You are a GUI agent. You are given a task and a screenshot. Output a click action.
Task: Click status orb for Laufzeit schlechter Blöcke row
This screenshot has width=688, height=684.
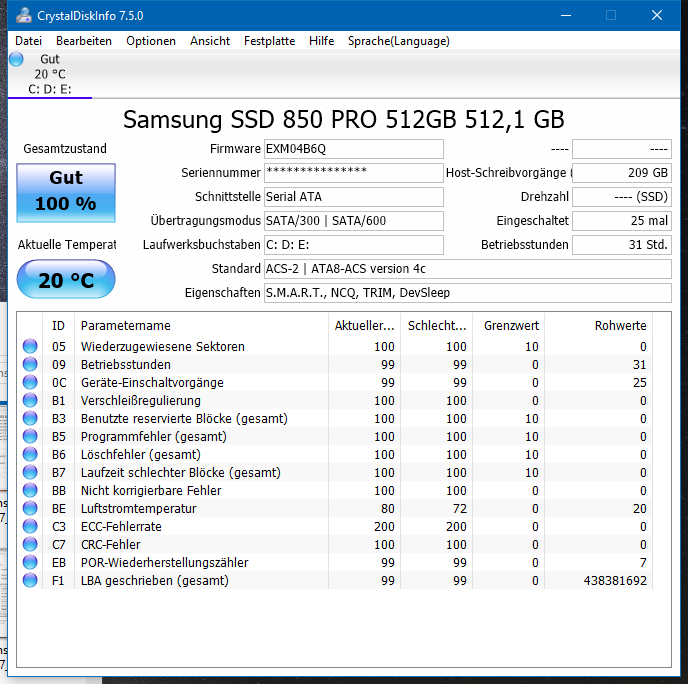click(x=30, y=472)
